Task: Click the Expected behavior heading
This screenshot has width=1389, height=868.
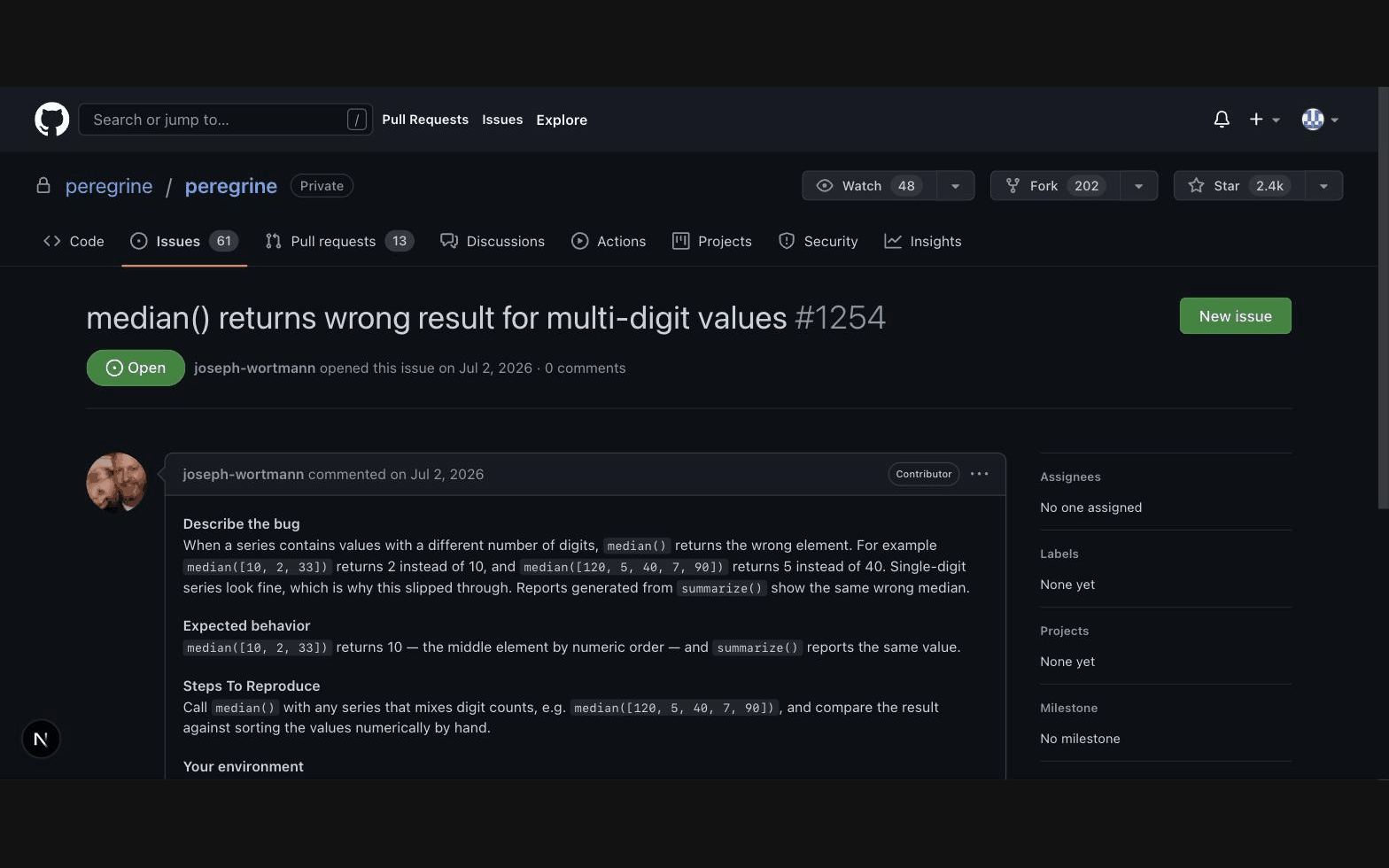Action: coord(247,625)
